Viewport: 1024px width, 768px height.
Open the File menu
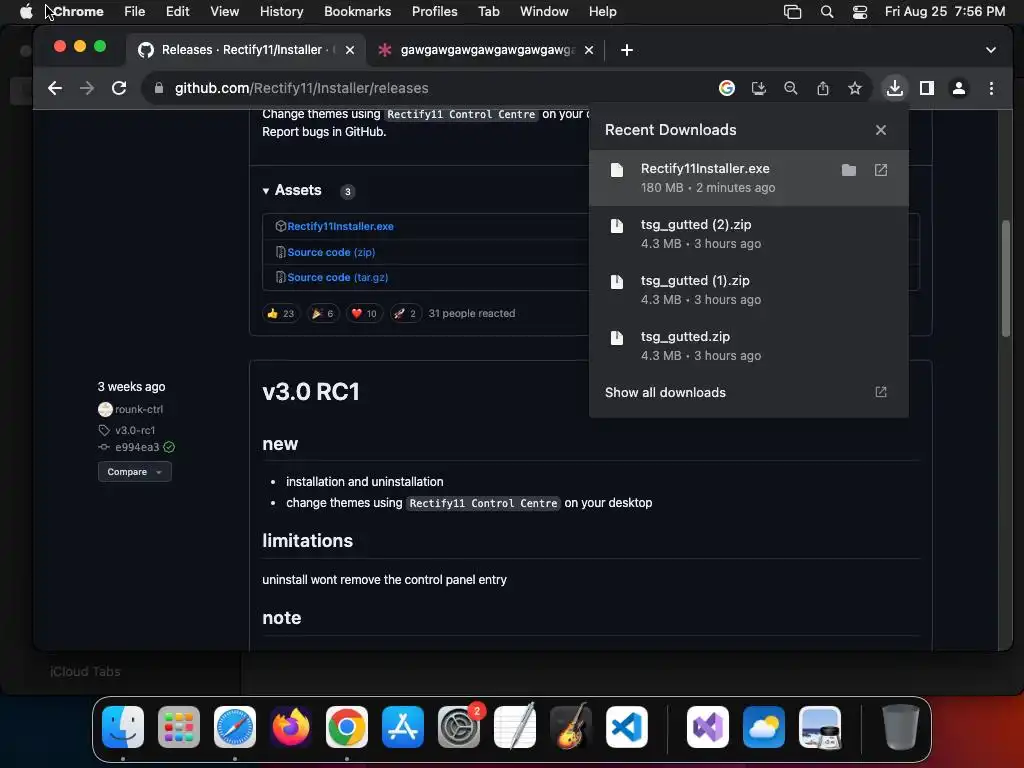coord(135,12)
